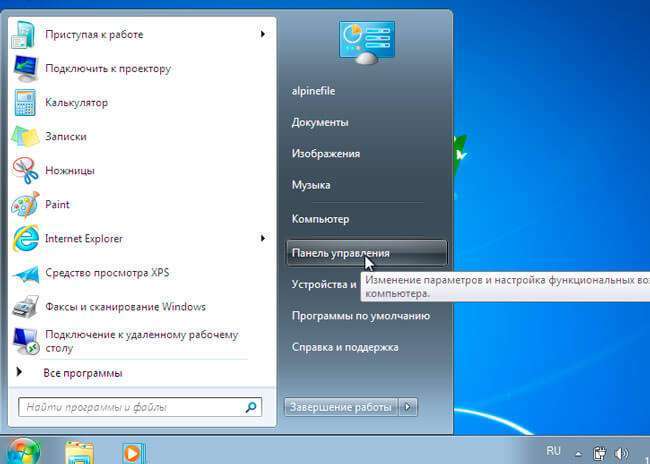
Task: Click the Факсы и сканирование Windows icon
Action: [x=26, y=307]
